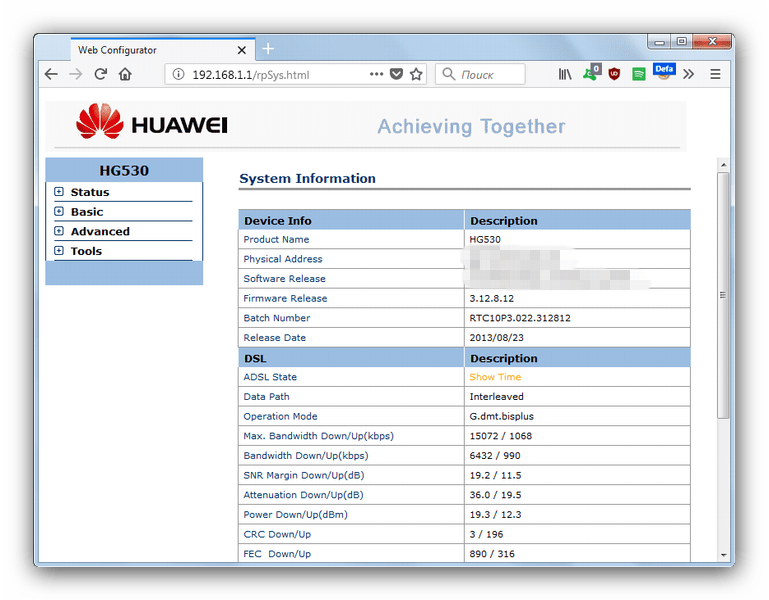Go back to the previous page

pyautogui.click(x=51, y=74)
